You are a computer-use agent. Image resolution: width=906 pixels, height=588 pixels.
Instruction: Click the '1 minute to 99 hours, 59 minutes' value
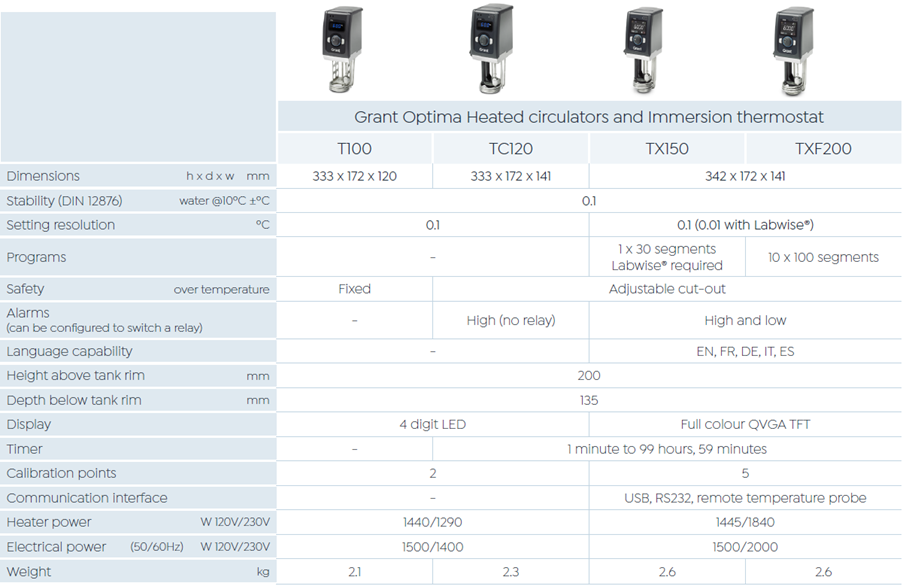click(667, 449)
